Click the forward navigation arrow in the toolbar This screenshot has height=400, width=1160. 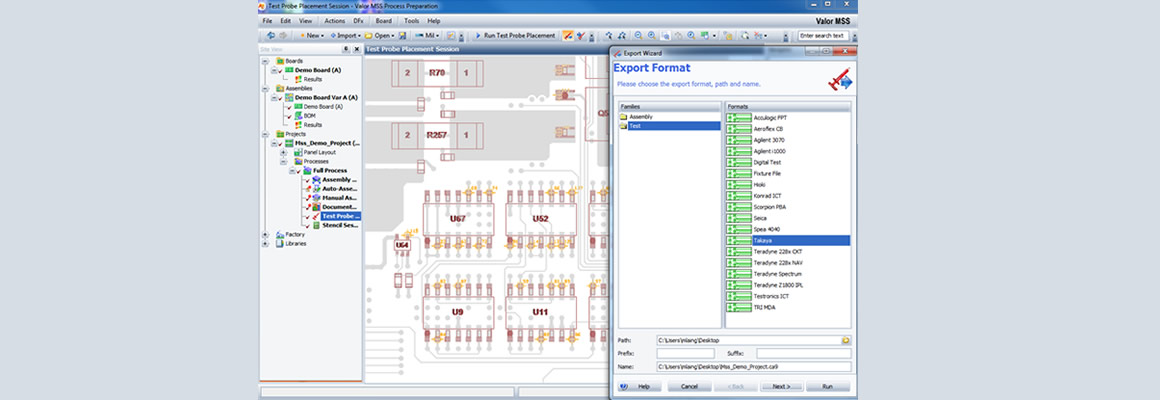tap(283, 35)
